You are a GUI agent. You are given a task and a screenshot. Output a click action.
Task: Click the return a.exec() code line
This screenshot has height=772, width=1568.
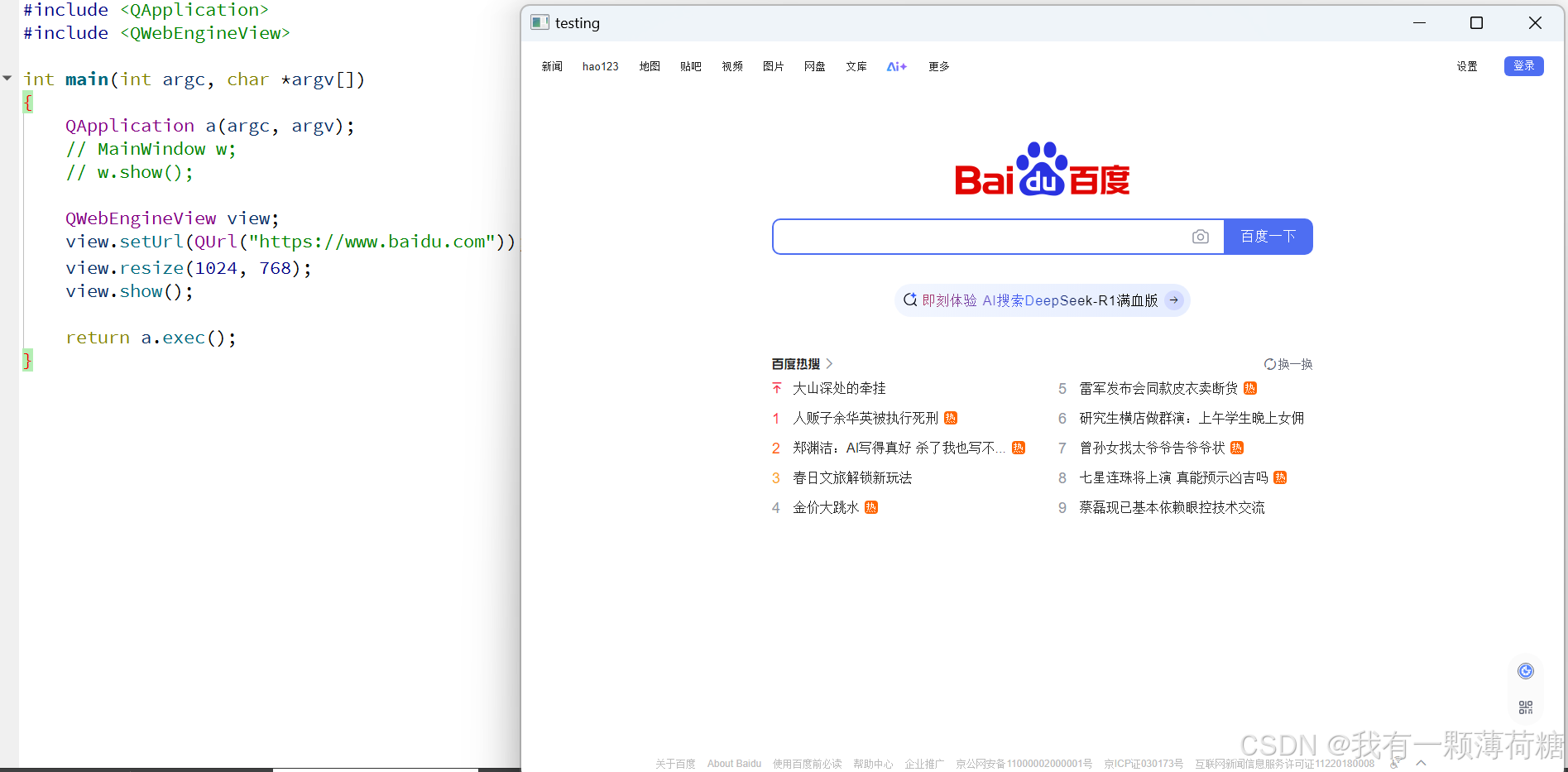pos(151,338)
